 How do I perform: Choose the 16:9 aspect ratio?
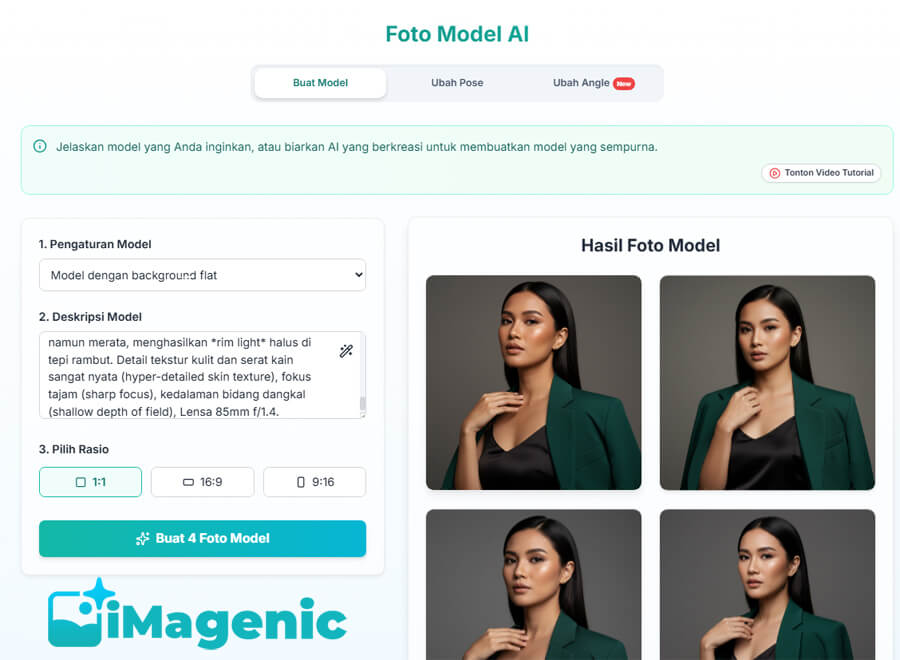click(x=203, y=482)
